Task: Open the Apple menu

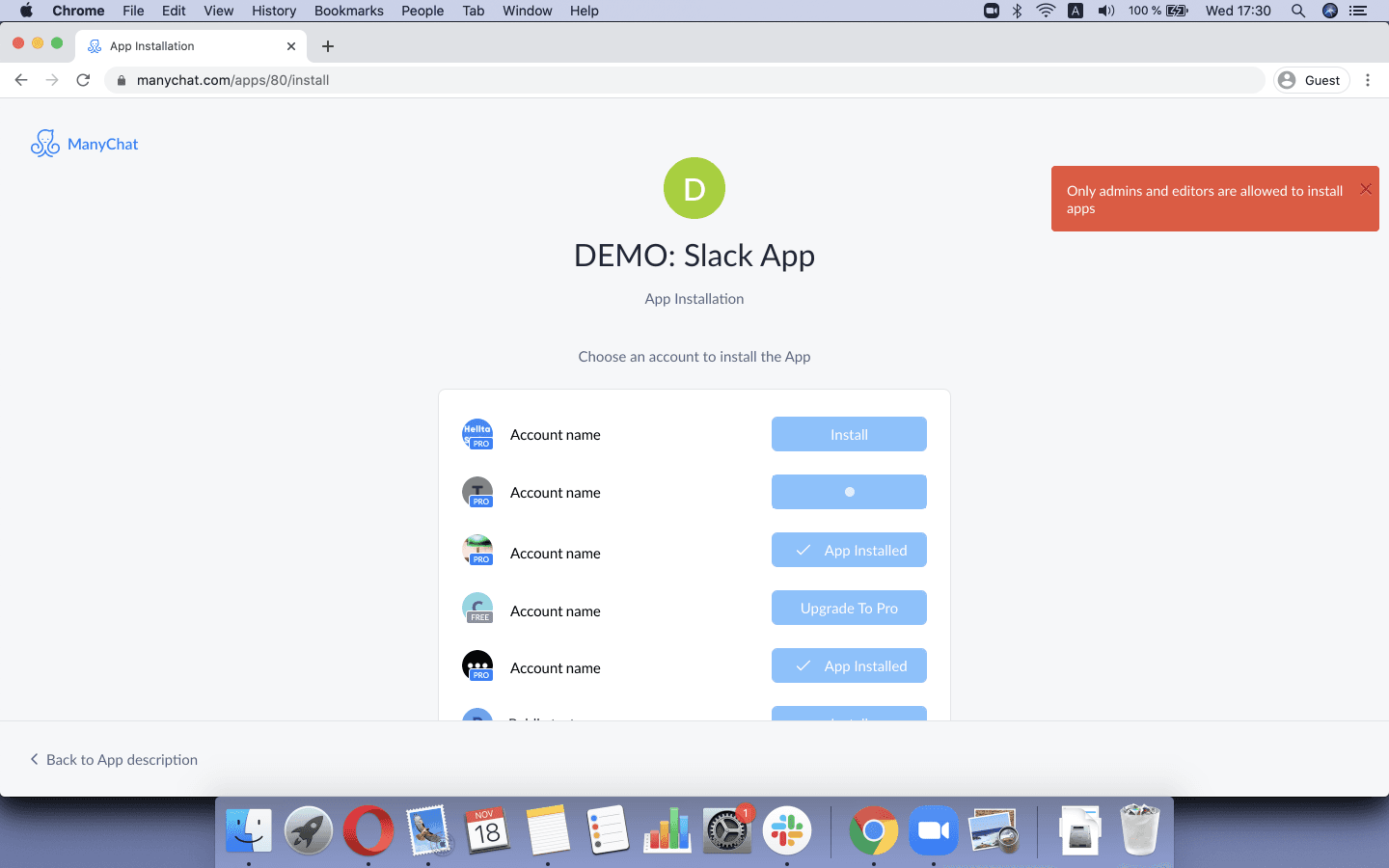Action: pos(26,11)
